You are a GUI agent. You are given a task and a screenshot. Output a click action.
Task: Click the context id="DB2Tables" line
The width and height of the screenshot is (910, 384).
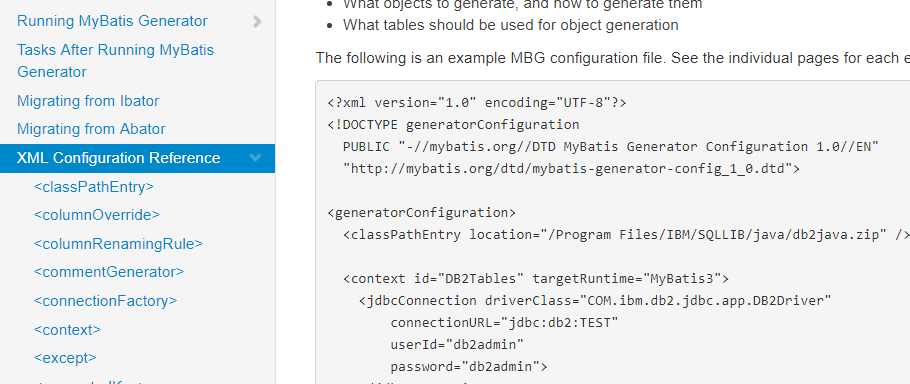click(536, 279)
